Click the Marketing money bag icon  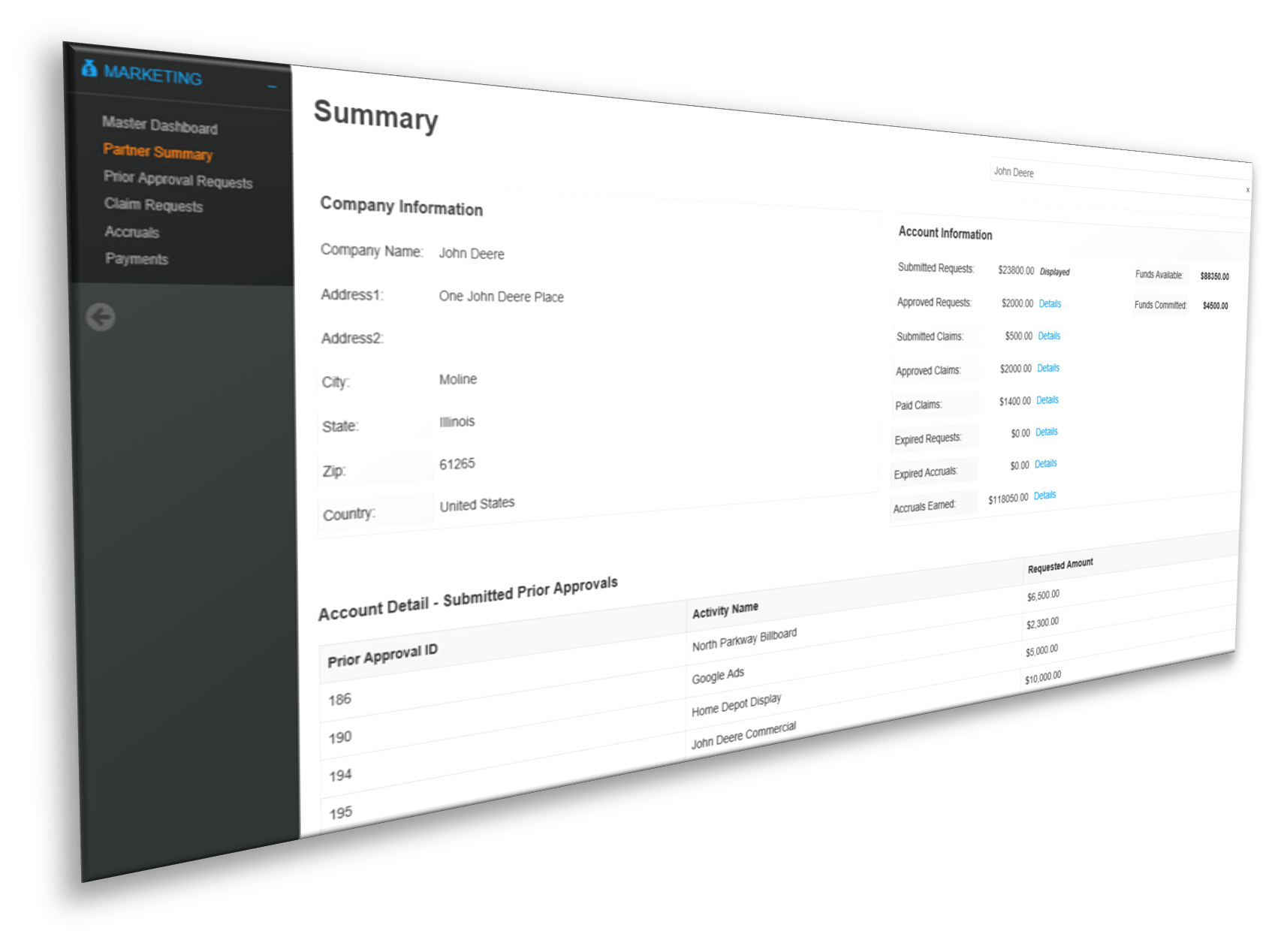coord(89,68)
